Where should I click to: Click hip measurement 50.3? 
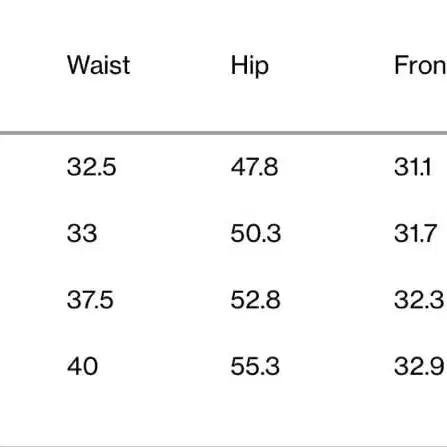[256, 233]
